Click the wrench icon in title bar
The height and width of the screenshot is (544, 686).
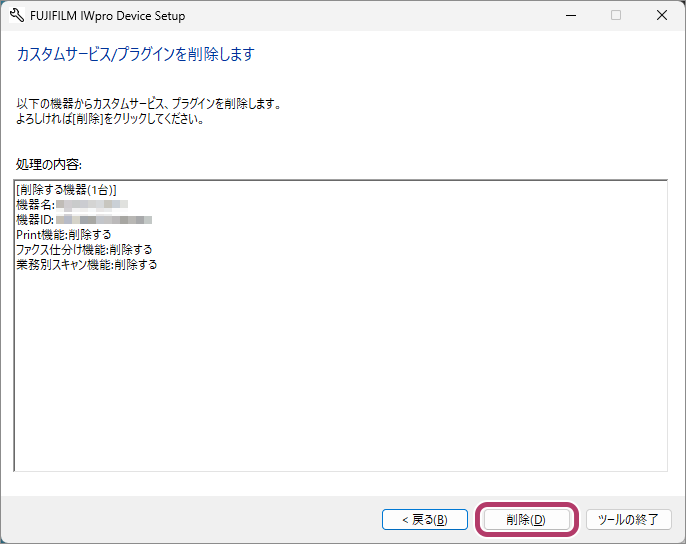[17, 15]
